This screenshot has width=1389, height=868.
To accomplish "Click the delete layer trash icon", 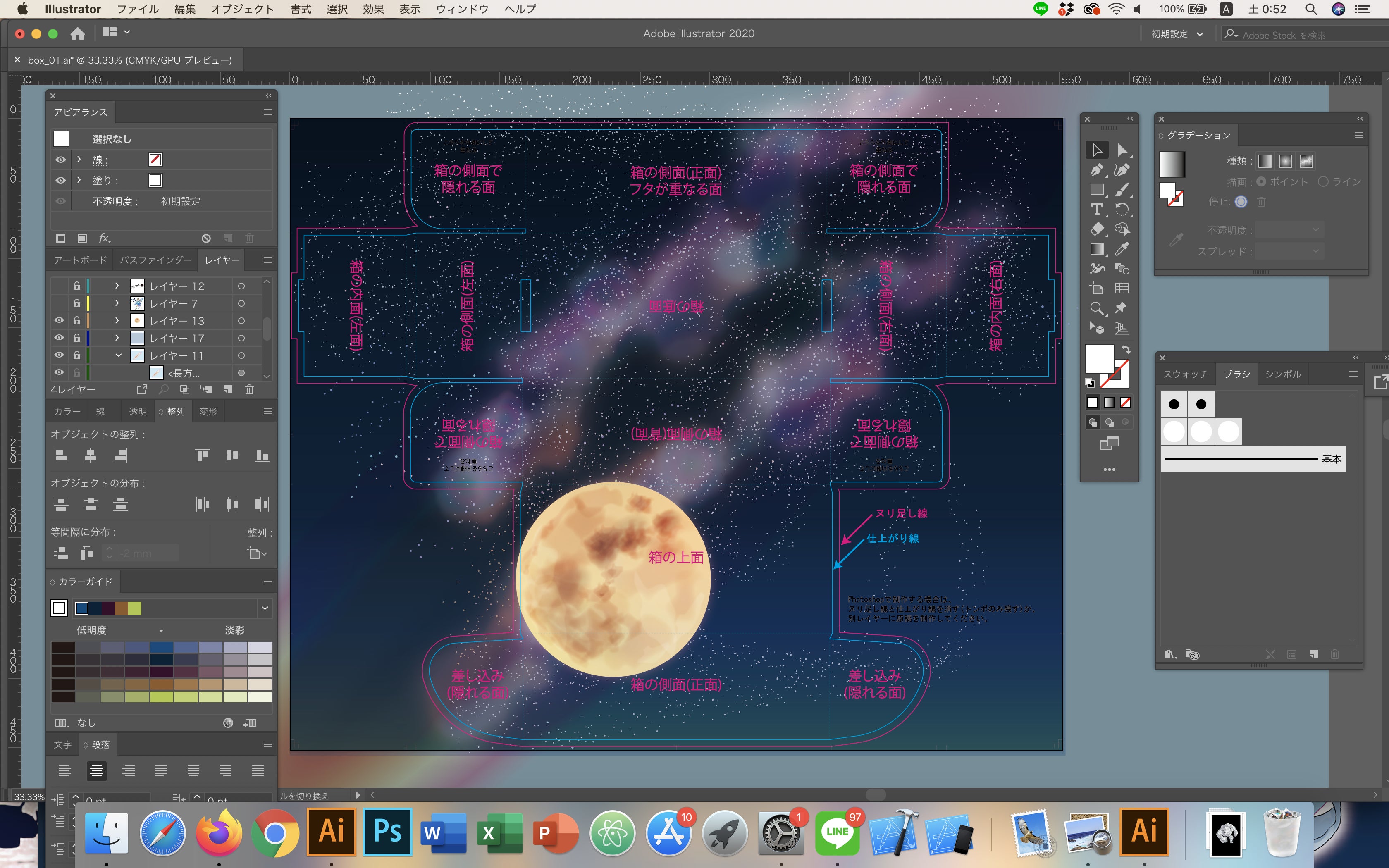I will [x=249, y=390].
